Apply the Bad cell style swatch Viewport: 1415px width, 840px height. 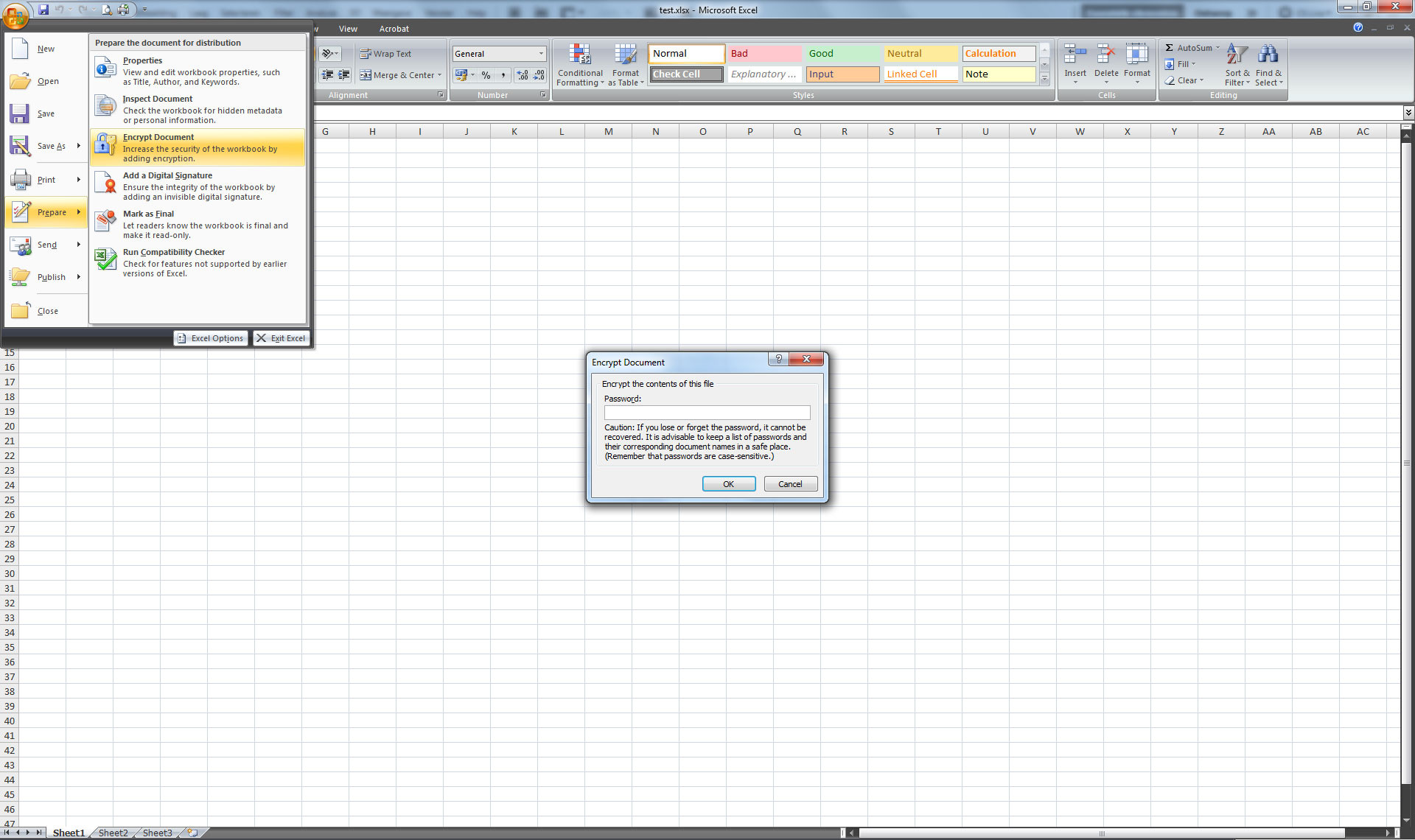click(764, 54)
